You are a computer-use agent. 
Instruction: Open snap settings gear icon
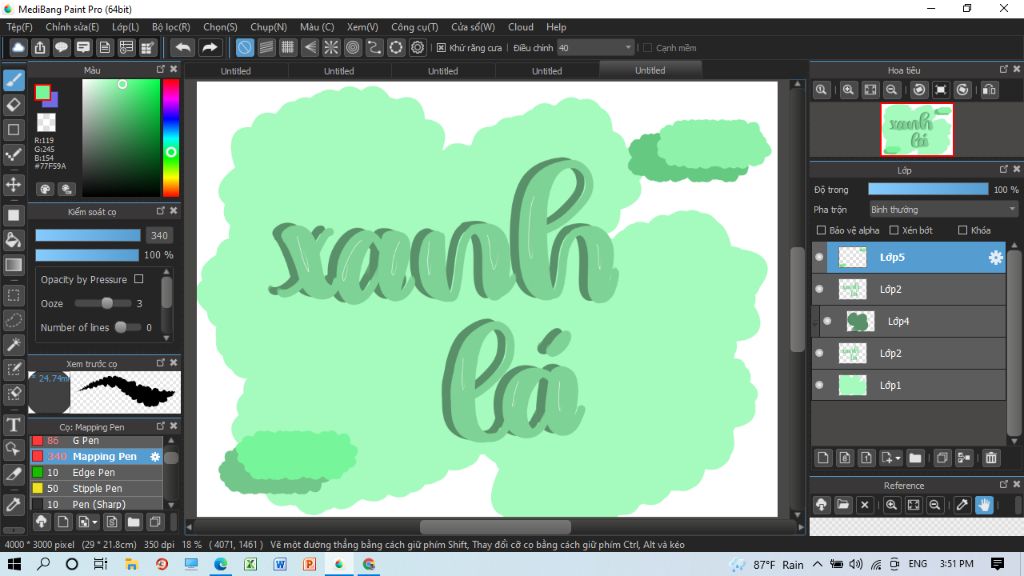click(x=417, y=48)
